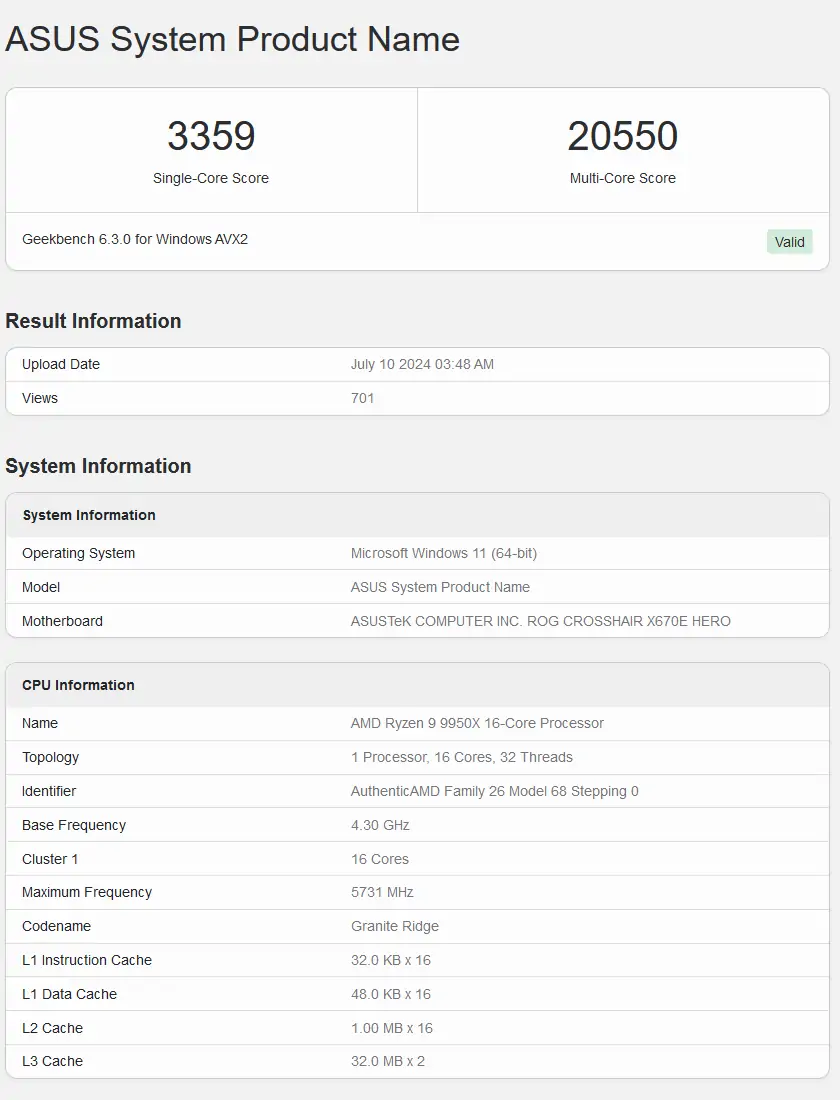The image size is (840, 1100).
Task: Select Microsoft Windows 11 (64-bit) value
Action: click(x=444, y=554)
